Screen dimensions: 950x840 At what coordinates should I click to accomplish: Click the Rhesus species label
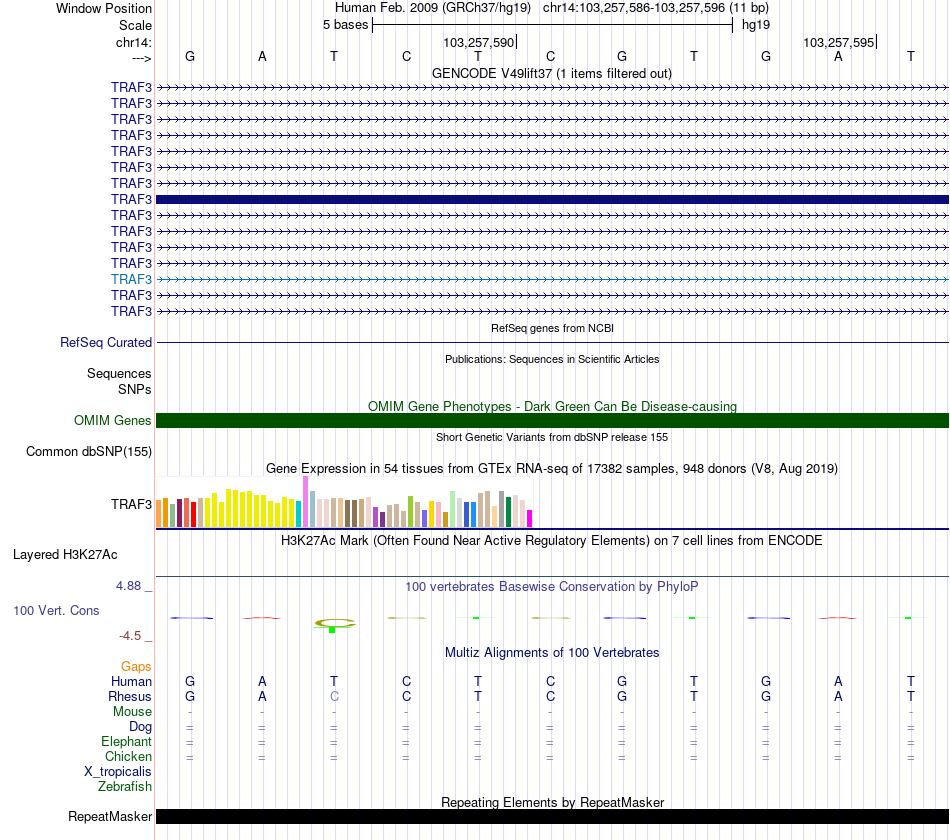click(x=130, y=697)
